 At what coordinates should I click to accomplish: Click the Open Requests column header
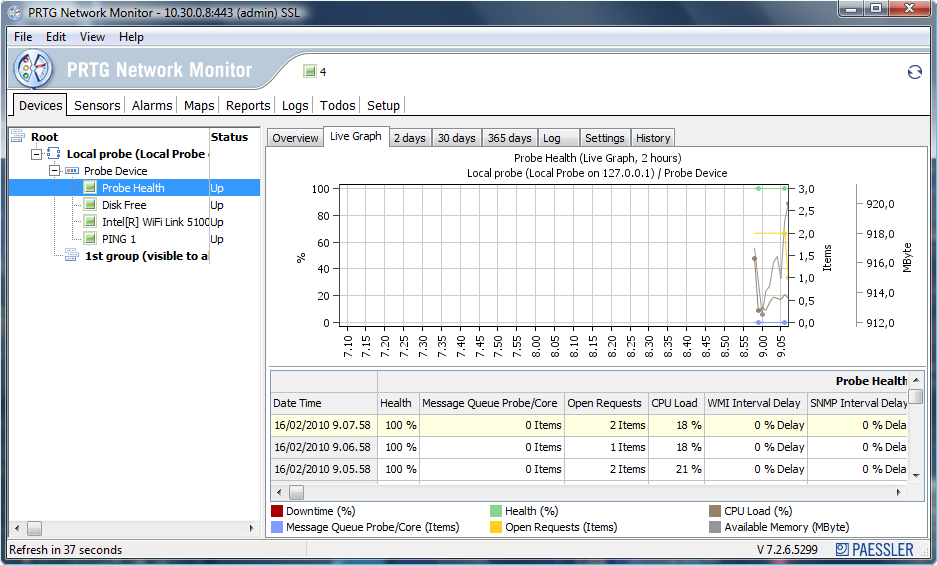pos(606,403)
